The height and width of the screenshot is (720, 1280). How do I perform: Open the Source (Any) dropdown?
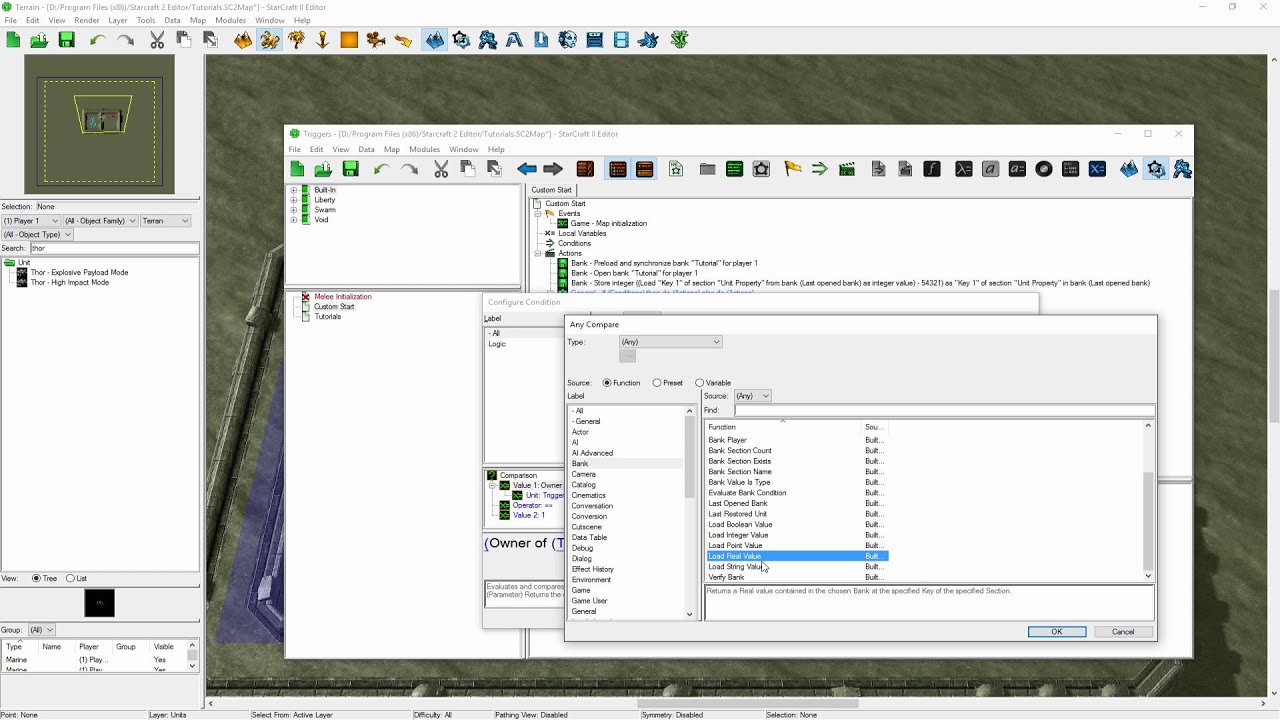click(752, 396)
